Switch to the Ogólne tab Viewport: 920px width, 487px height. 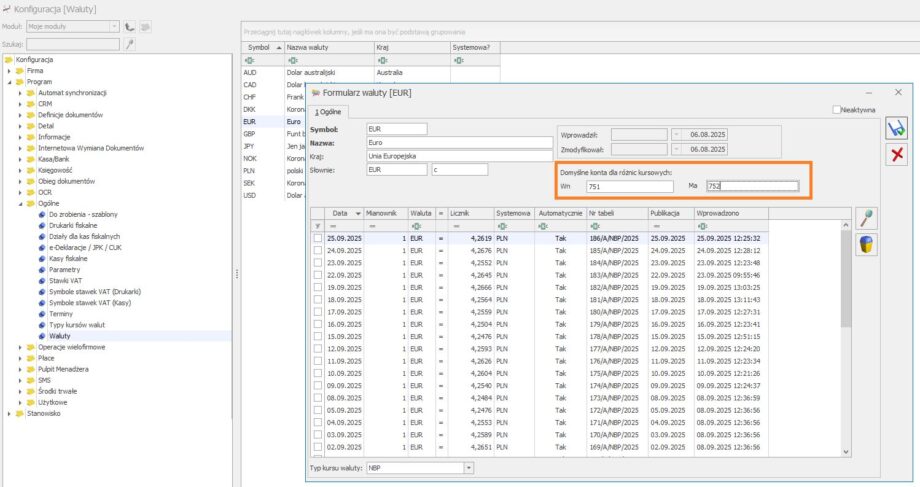[329, 112]
